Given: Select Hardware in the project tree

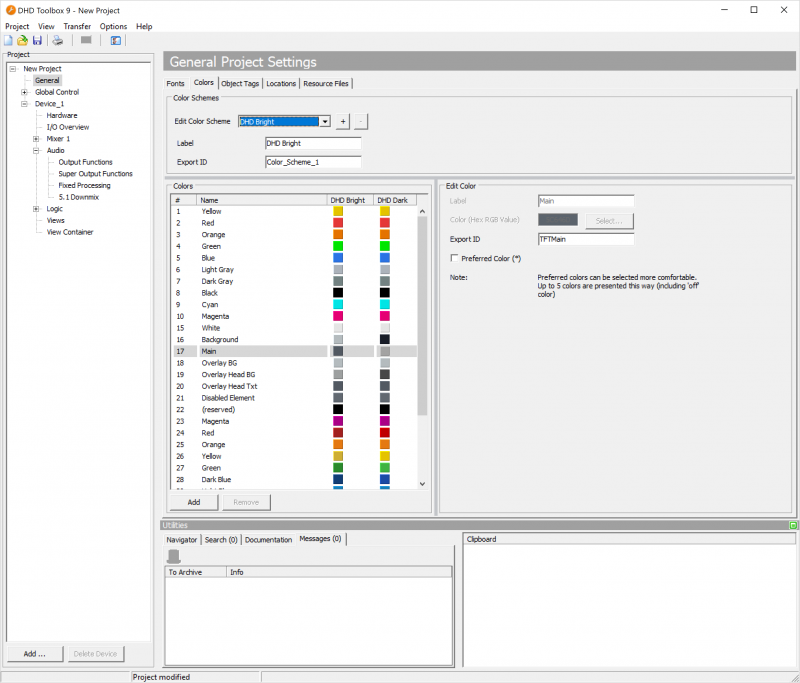Looking at the screenshot, I should click(x=62, y=116).
